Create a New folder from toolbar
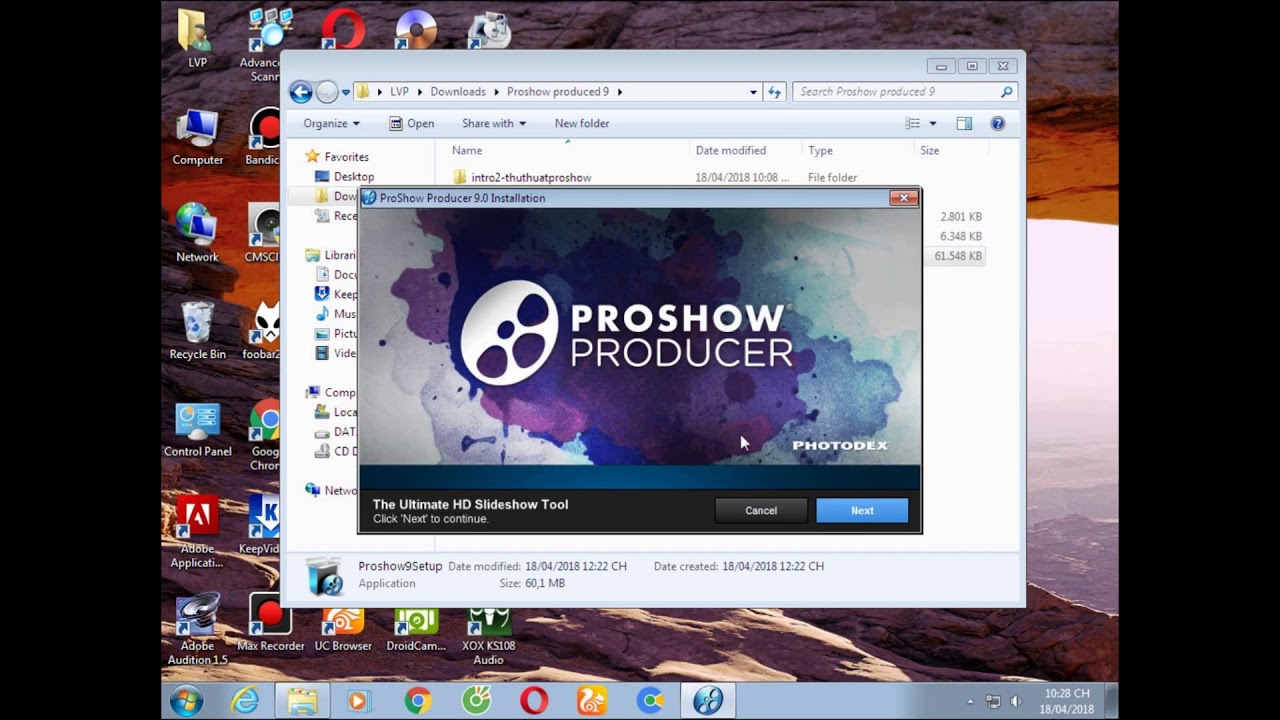The image size is (1280, 720). (x=582, y=123)
